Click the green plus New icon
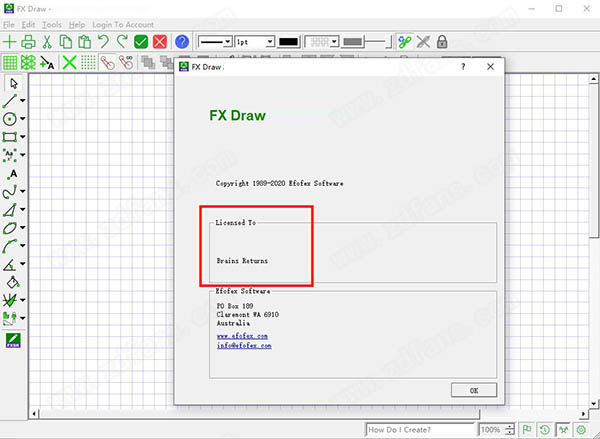The image size is (600, 439). 10,42
